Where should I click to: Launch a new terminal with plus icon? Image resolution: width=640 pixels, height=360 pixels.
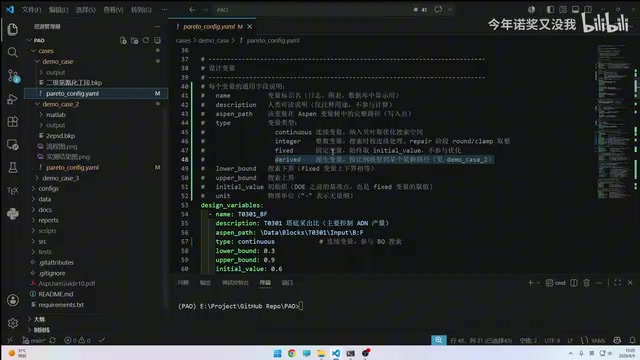point(530,282)
